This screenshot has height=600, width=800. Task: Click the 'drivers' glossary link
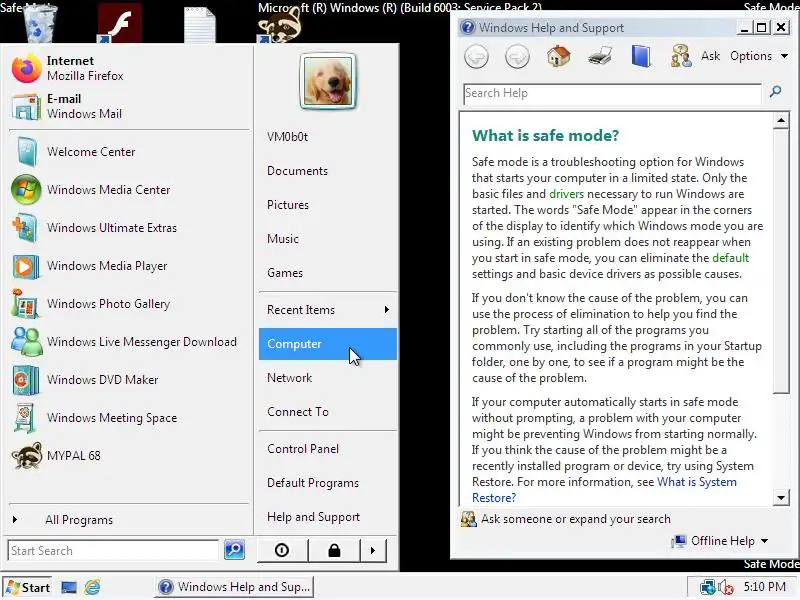click(566, 194)
